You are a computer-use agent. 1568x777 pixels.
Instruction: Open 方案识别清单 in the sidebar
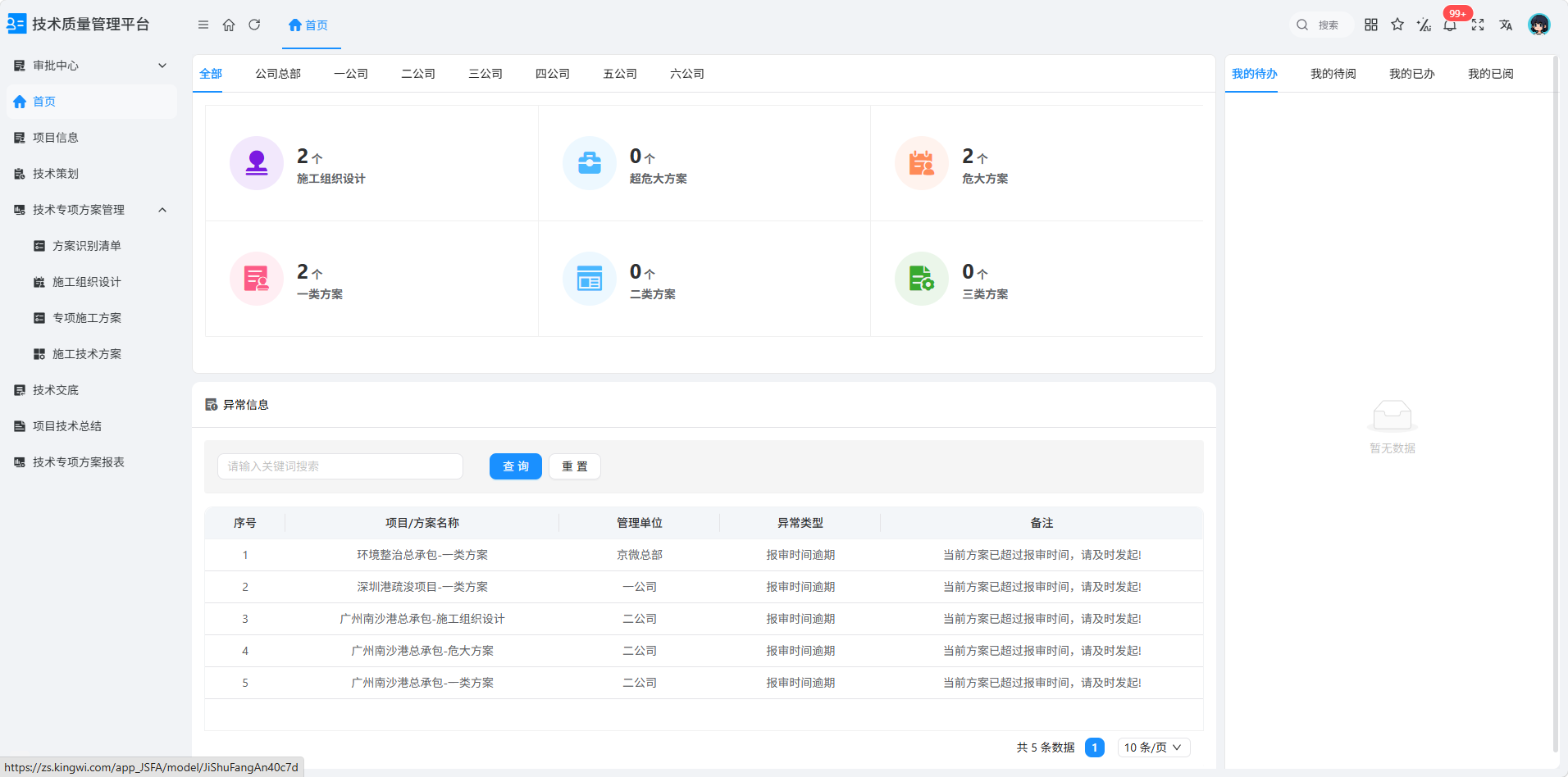click(87, 246)
